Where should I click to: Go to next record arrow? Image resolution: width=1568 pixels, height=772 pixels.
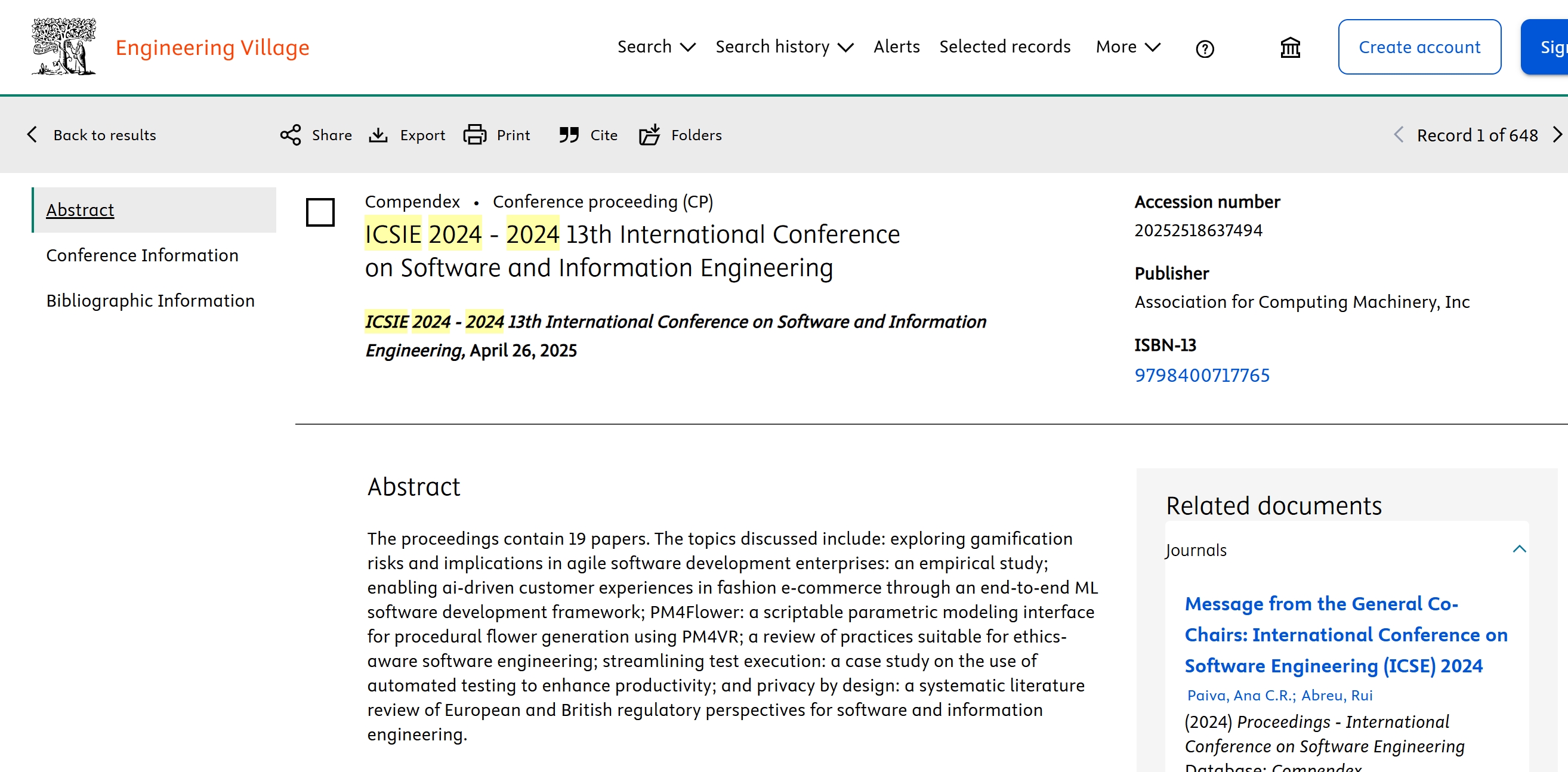click(1557, 135)
